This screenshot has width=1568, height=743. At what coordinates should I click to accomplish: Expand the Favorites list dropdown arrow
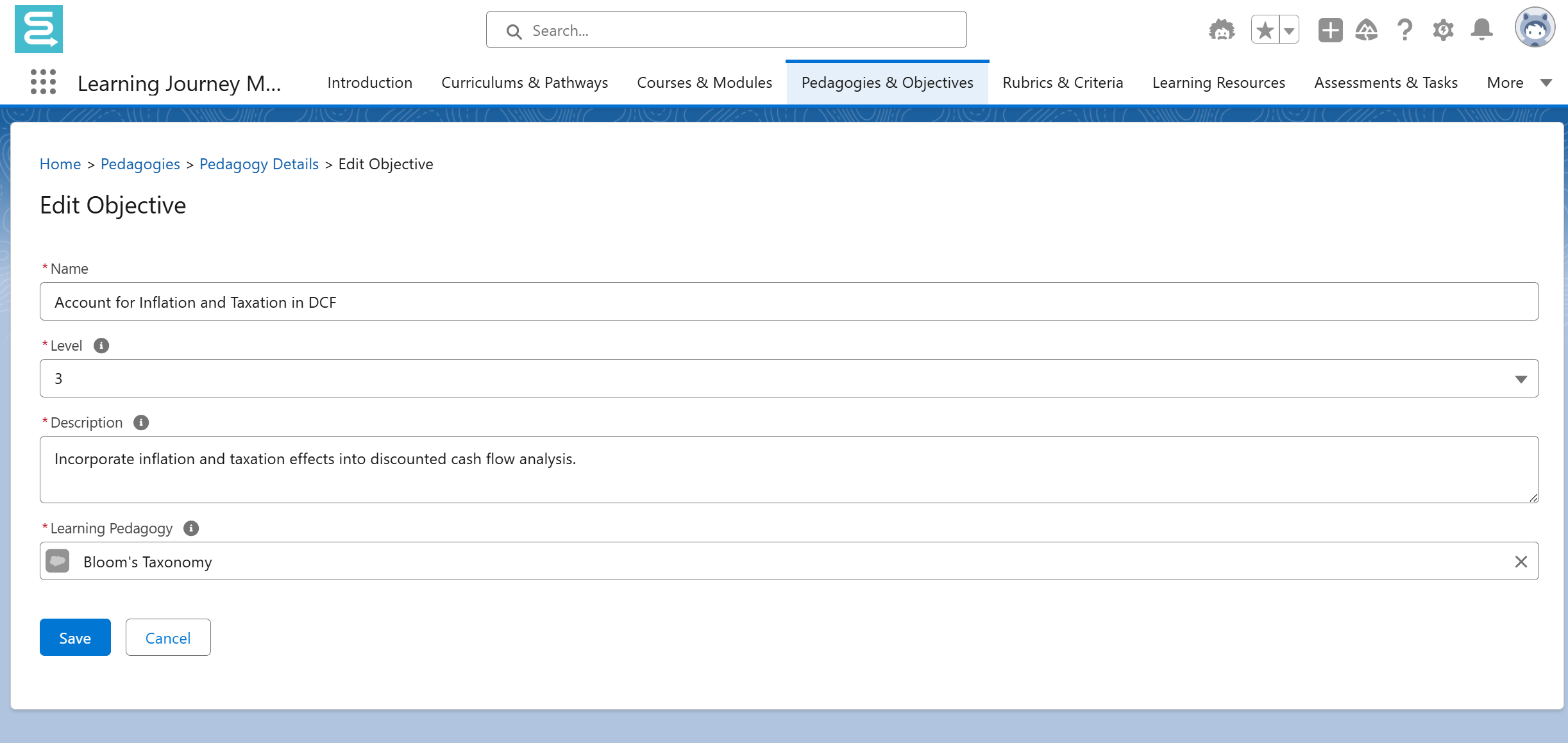click(1289, 30)
